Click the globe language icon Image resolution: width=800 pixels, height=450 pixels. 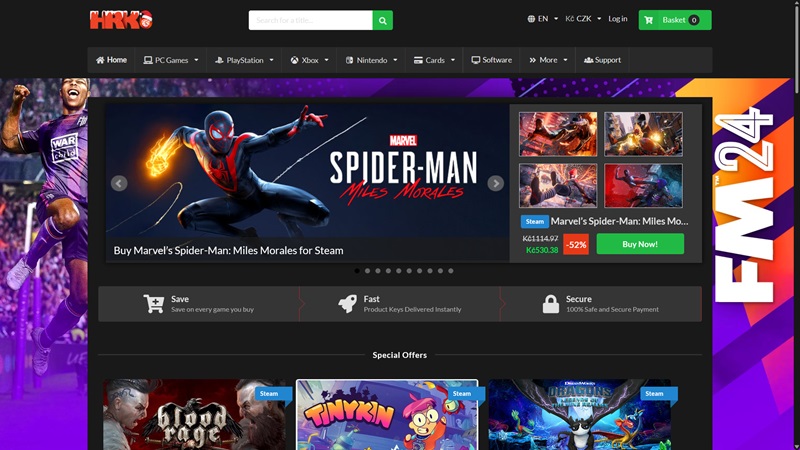(531, 19)
